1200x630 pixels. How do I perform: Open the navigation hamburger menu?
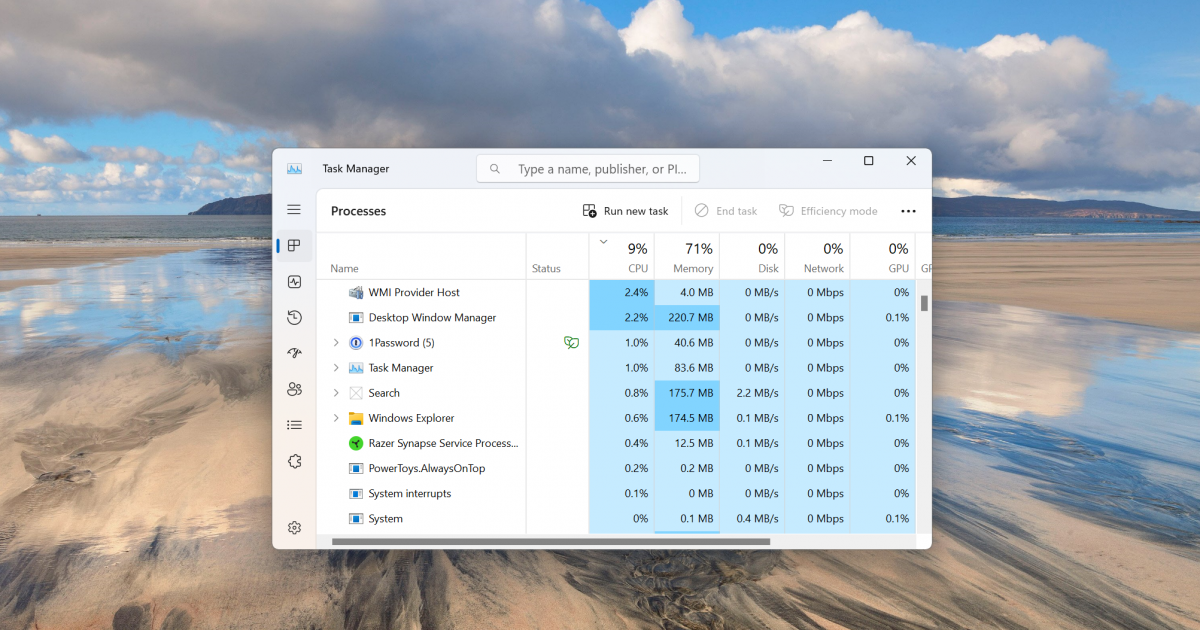(293, 209)
